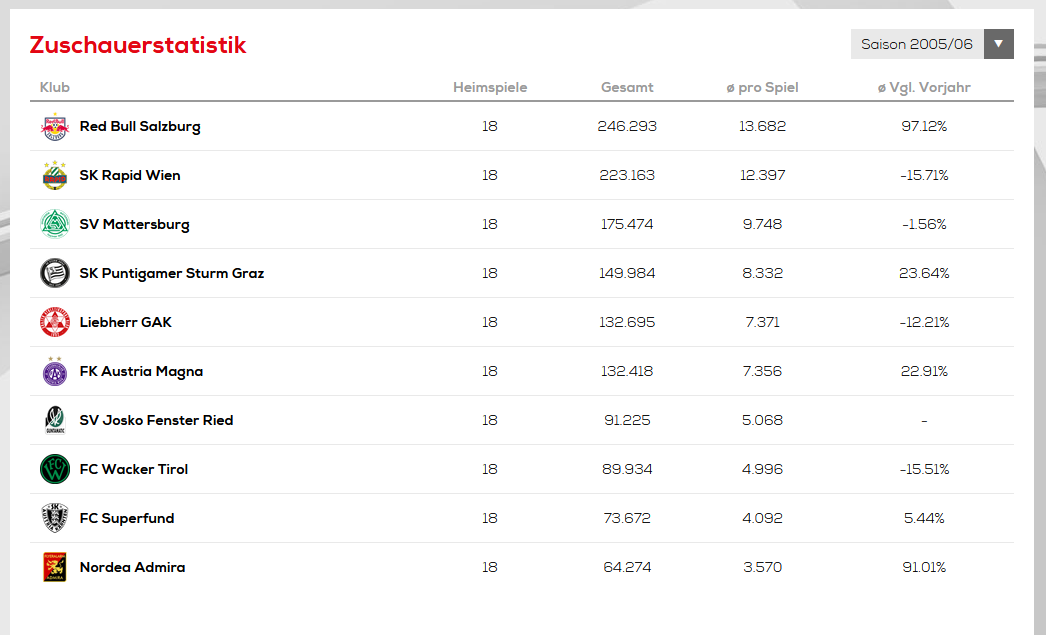Screen dimensions: 1046x635
Task: Click the per-game average 4.996
Action: coord(762,469)
